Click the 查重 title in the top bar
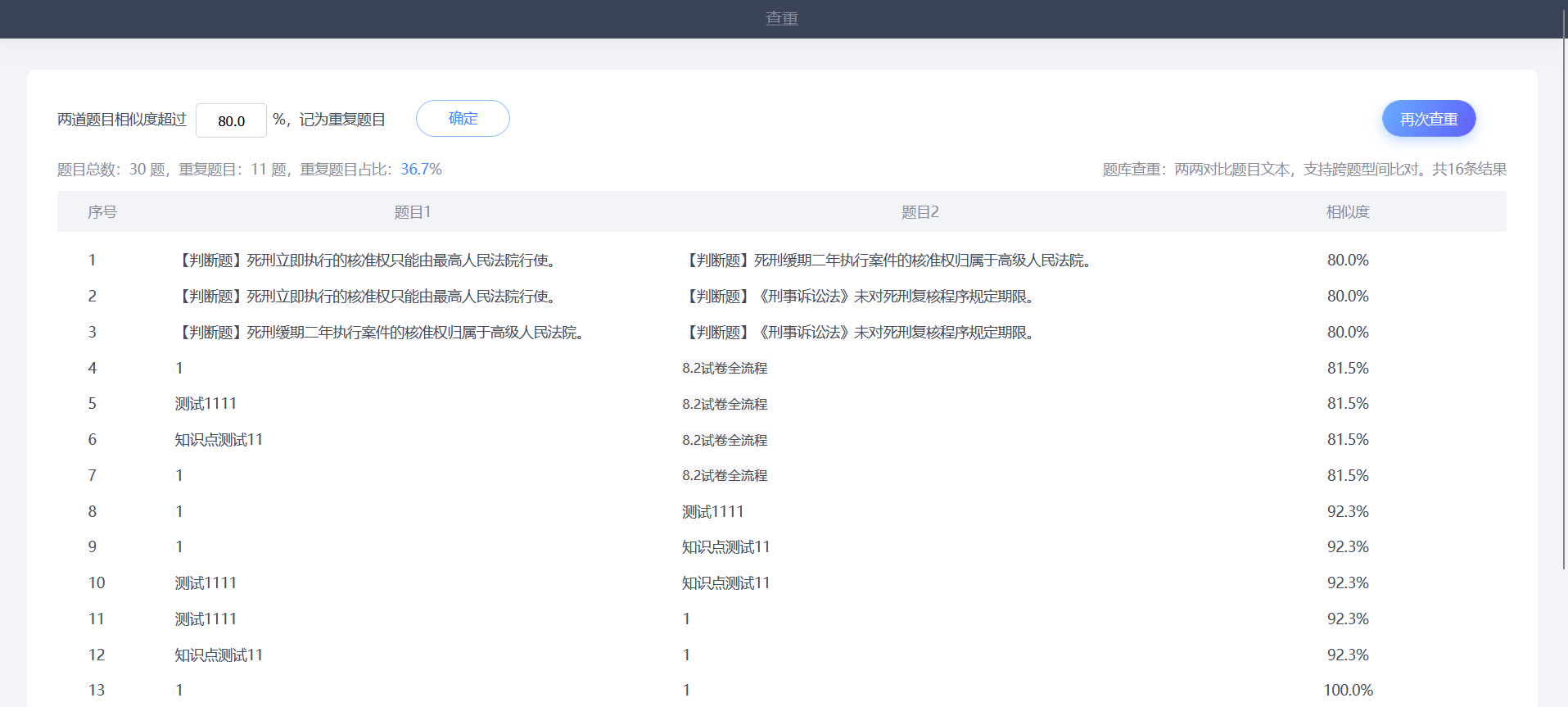 (x=781, y=19)
